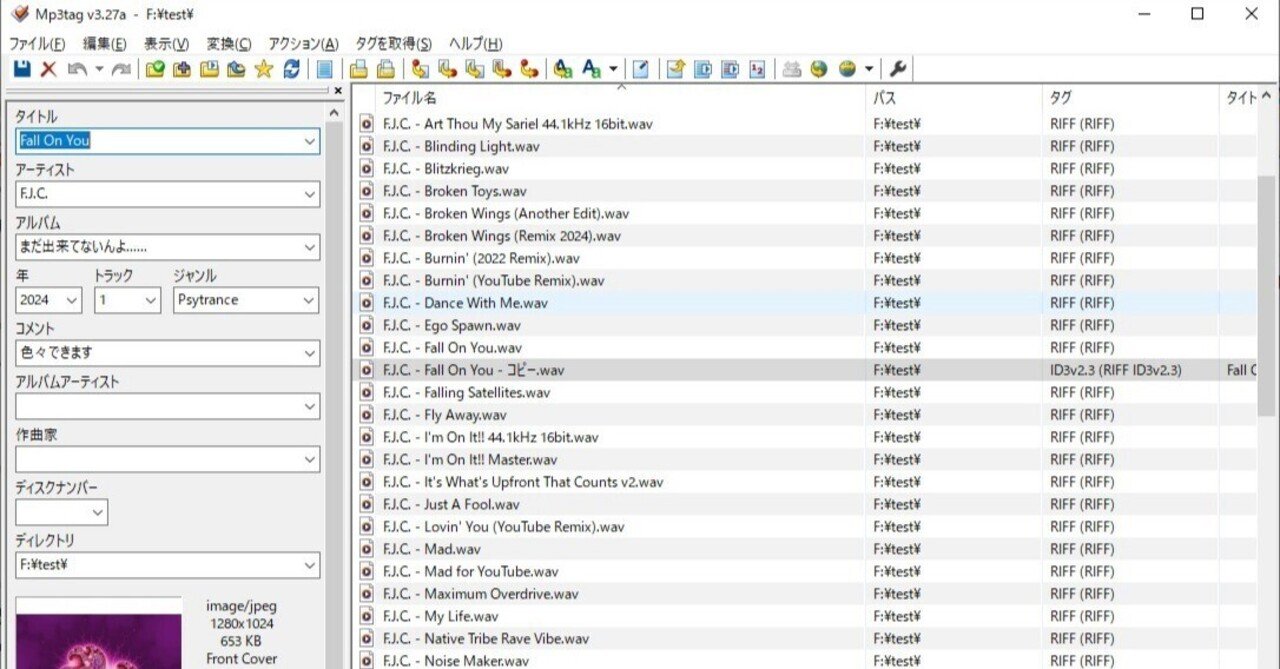Click the album cover art thumbnail
The height and width of the screenshot is (669, 1280).
[99, 633]
